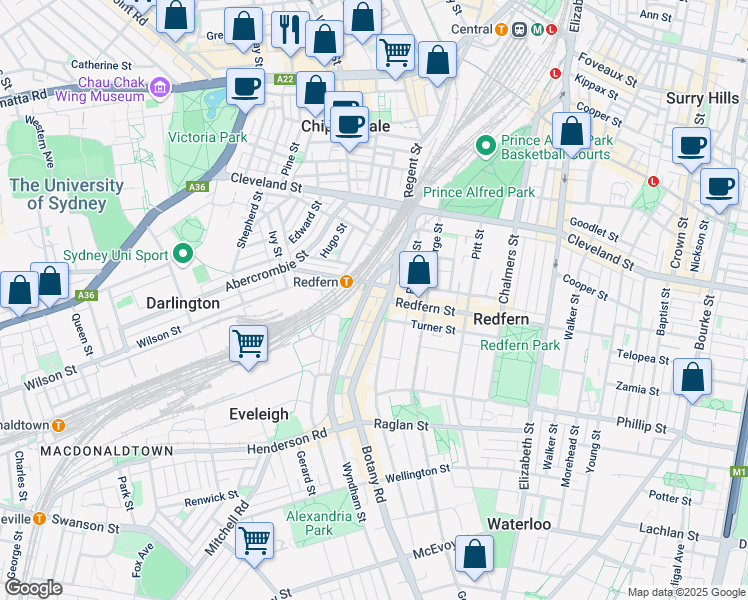
Task: Click The University of Sydney label
Action: tap(67, 194)
